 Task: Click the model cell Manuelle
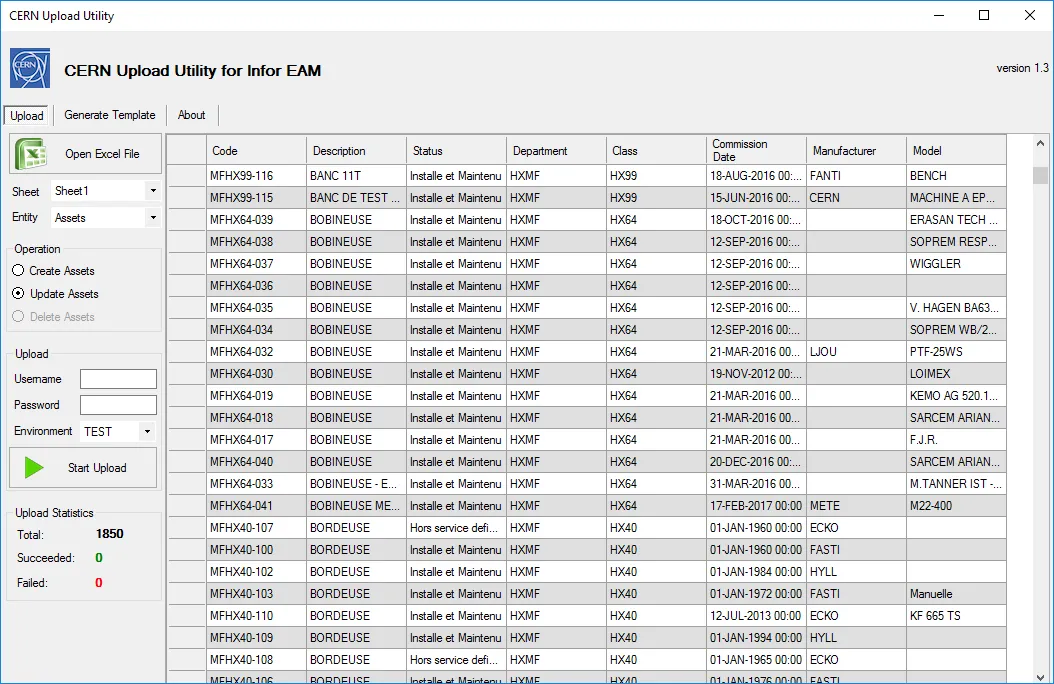957,593
